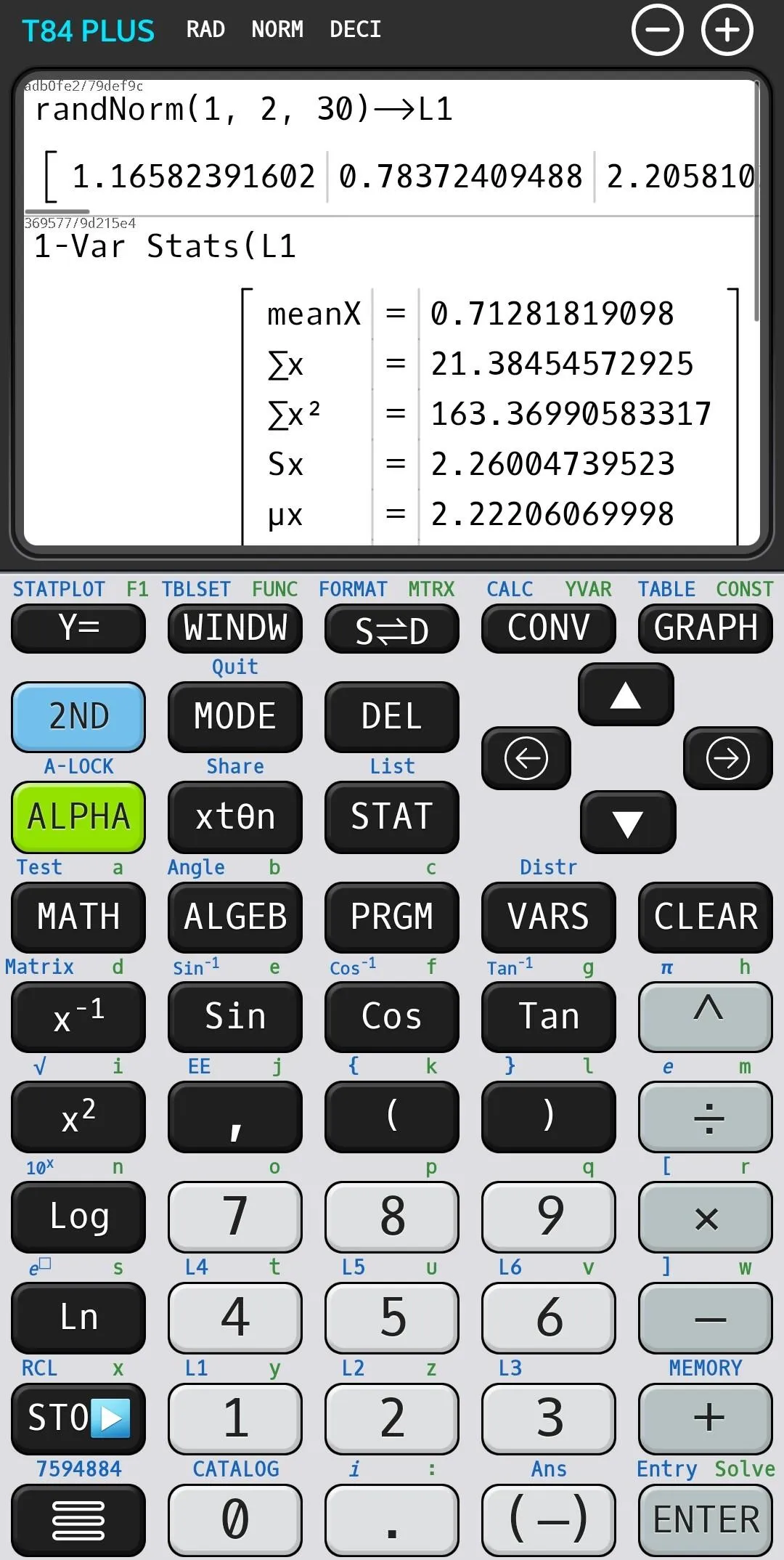Tap the caret exponent key
The height and width of the screenshot is (1560, 784).
(x=706, y=1016)
